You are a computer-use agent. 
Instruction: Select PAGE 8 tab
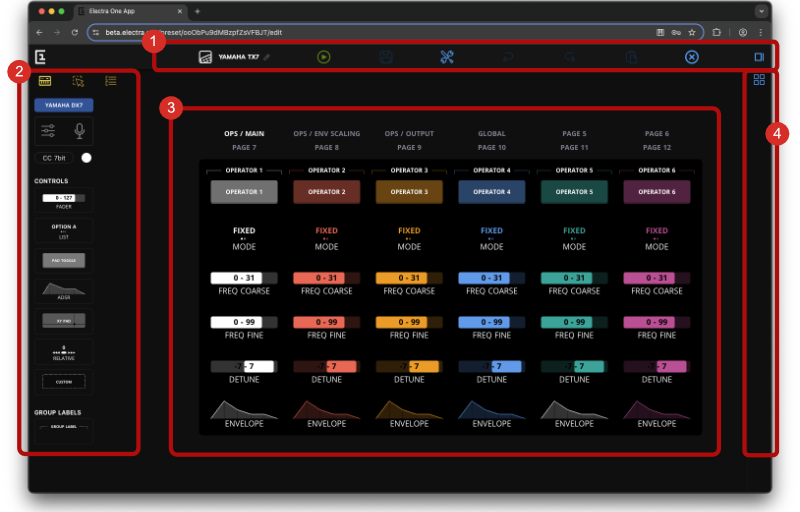coord(327,147)
